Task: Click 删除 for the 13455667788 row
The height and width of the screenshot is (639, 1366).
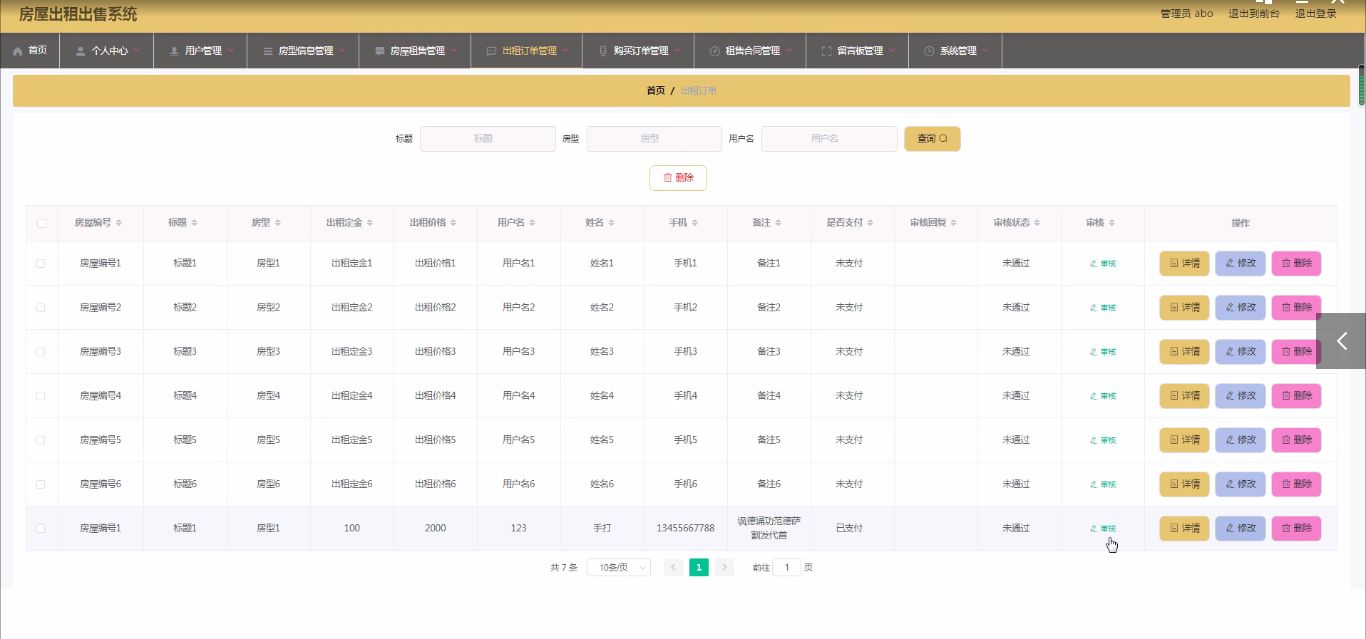Action: (x=1296, y=528)
